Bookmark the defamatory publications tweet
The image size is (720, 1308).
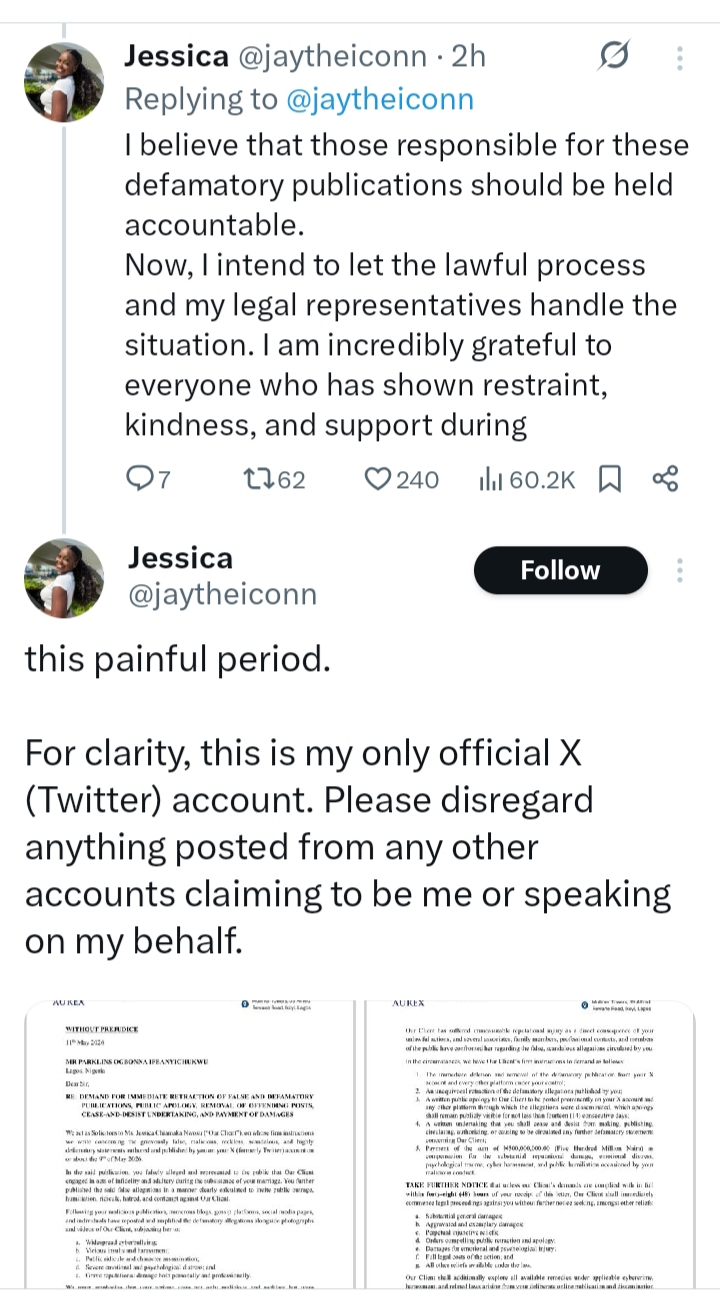pyautogui.click(x=610, y=480)
